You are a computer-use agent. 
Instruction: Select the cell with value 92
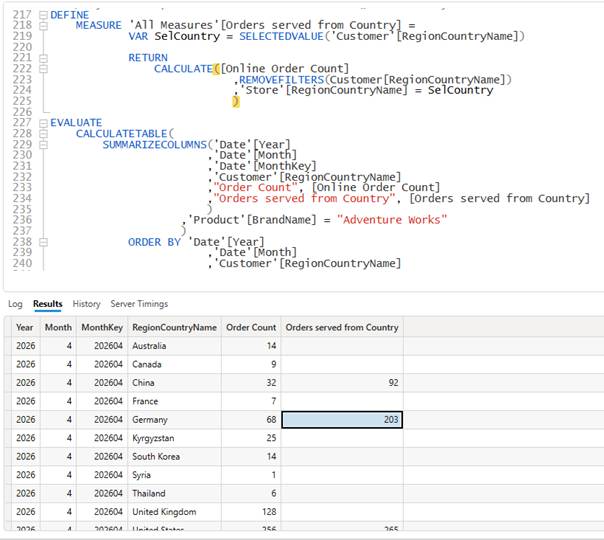(342, 382)
